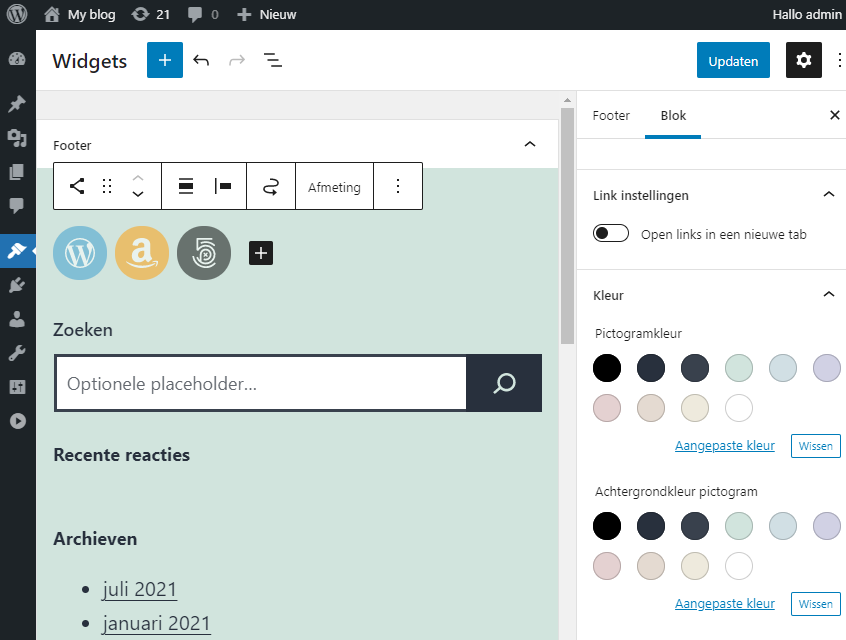This screenshot has height=640, width=846.
Task: Grab the block drag handle
Action: coord(107,186)
